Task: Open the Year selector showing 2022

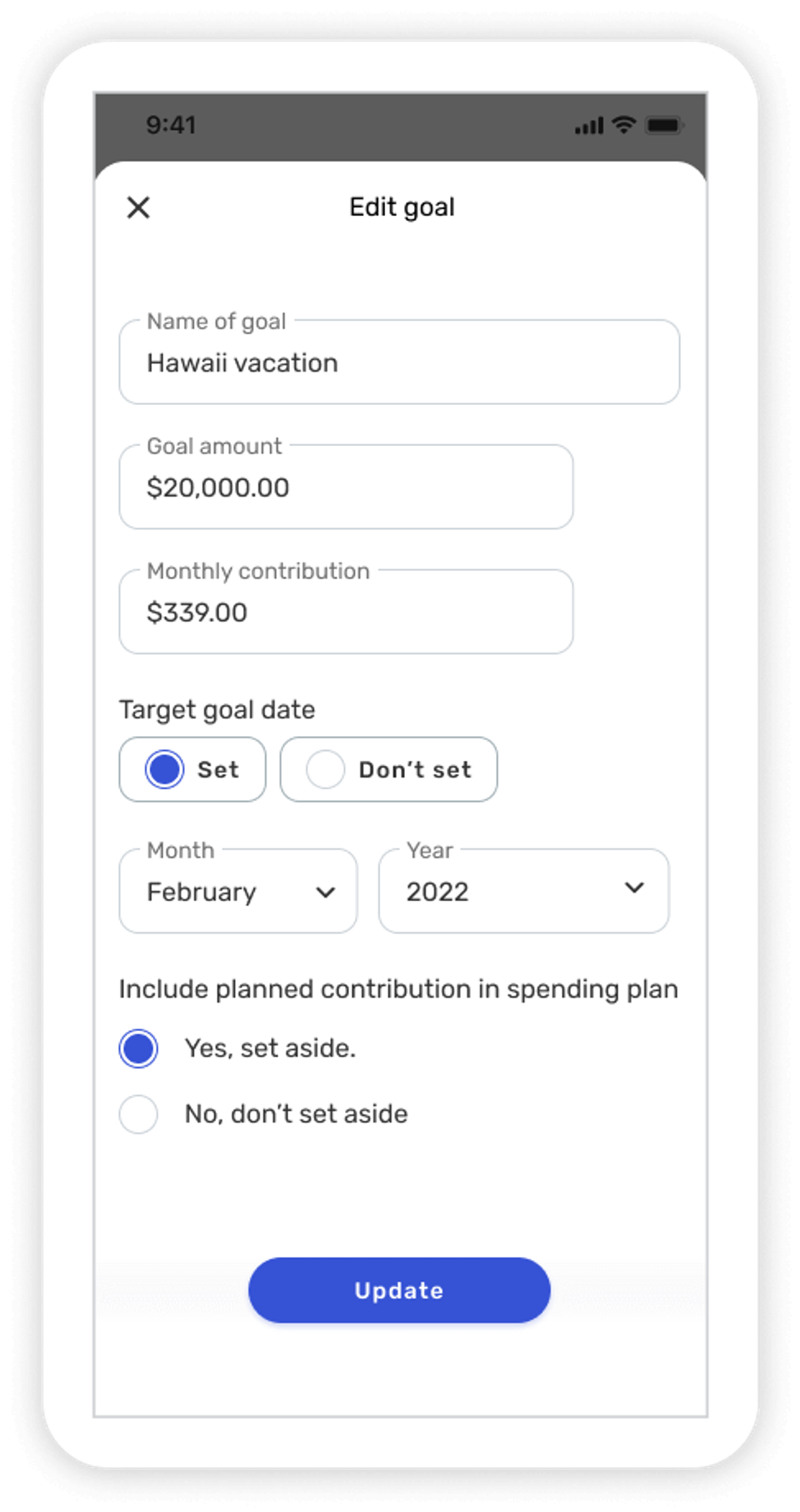Action: tap(523, 892)
